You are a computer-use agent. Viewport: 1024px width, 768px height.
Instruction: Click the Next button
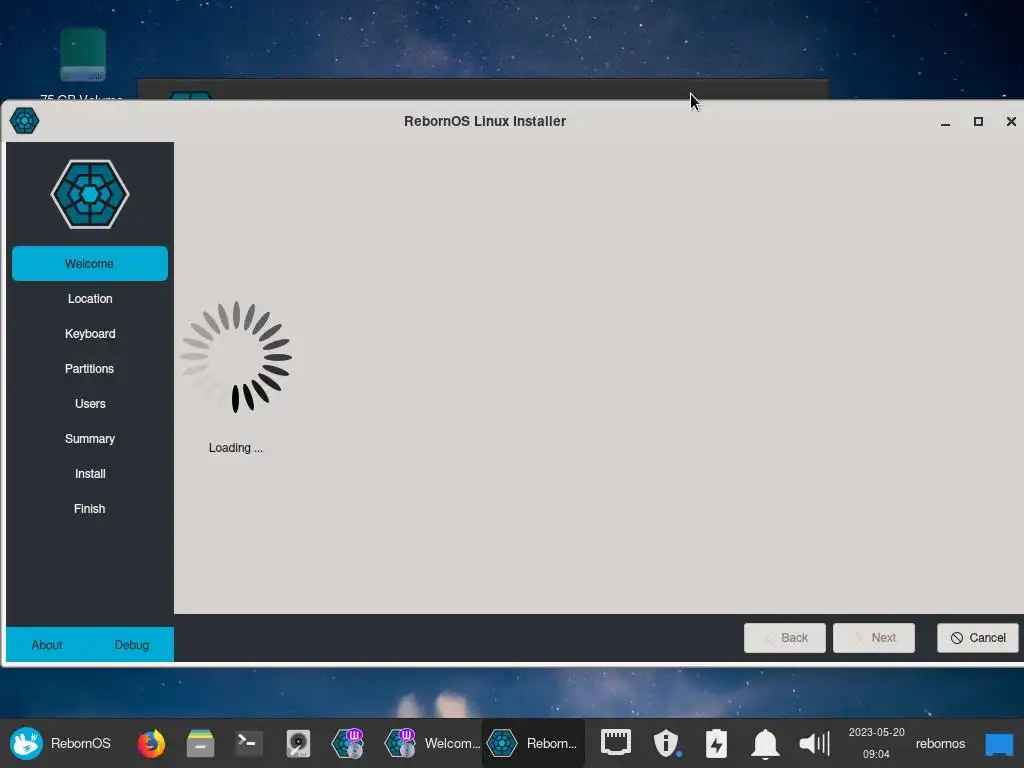click(x=874, y=637)
